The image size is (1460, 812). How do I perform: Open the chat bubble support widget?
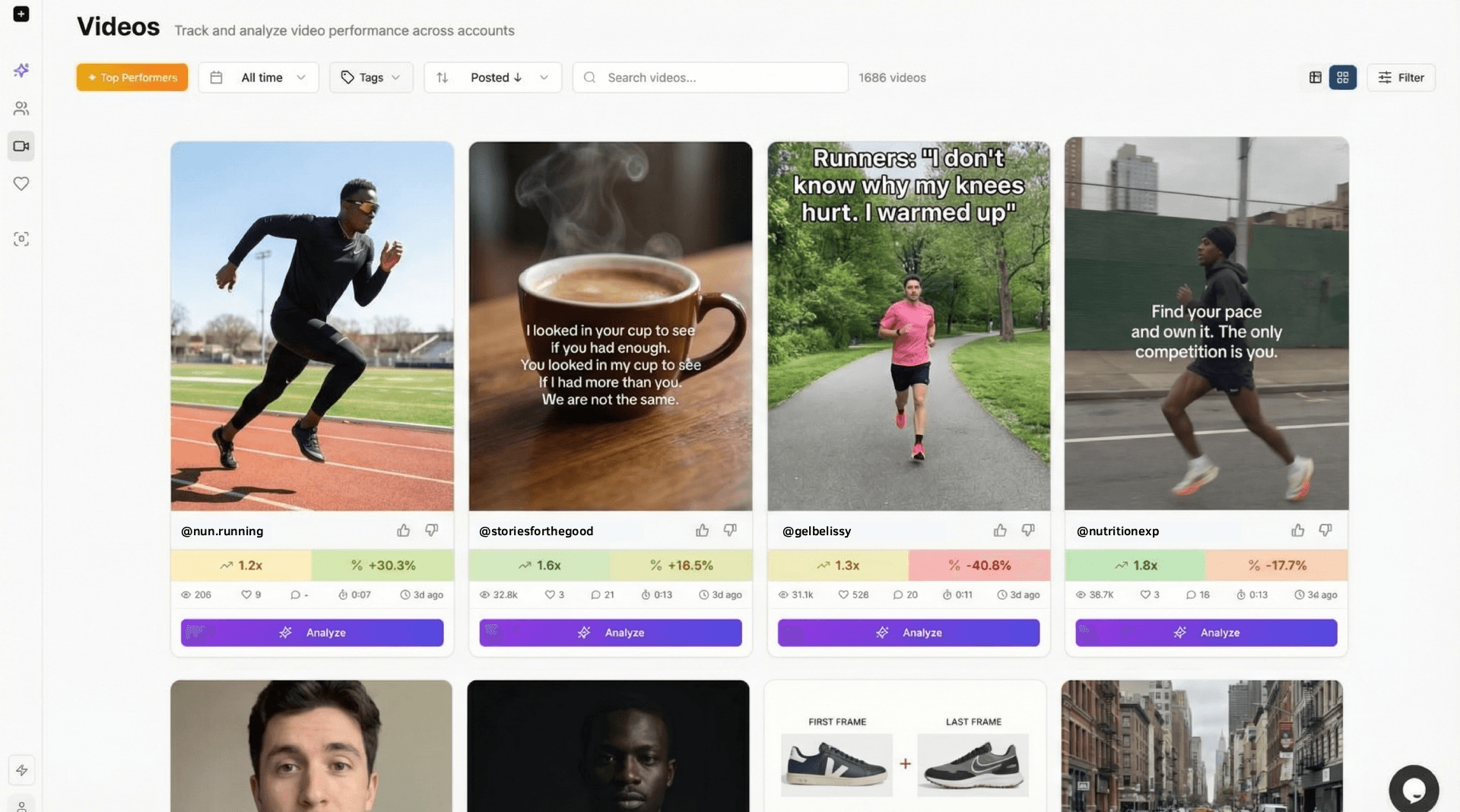[x=1414, y=789]
